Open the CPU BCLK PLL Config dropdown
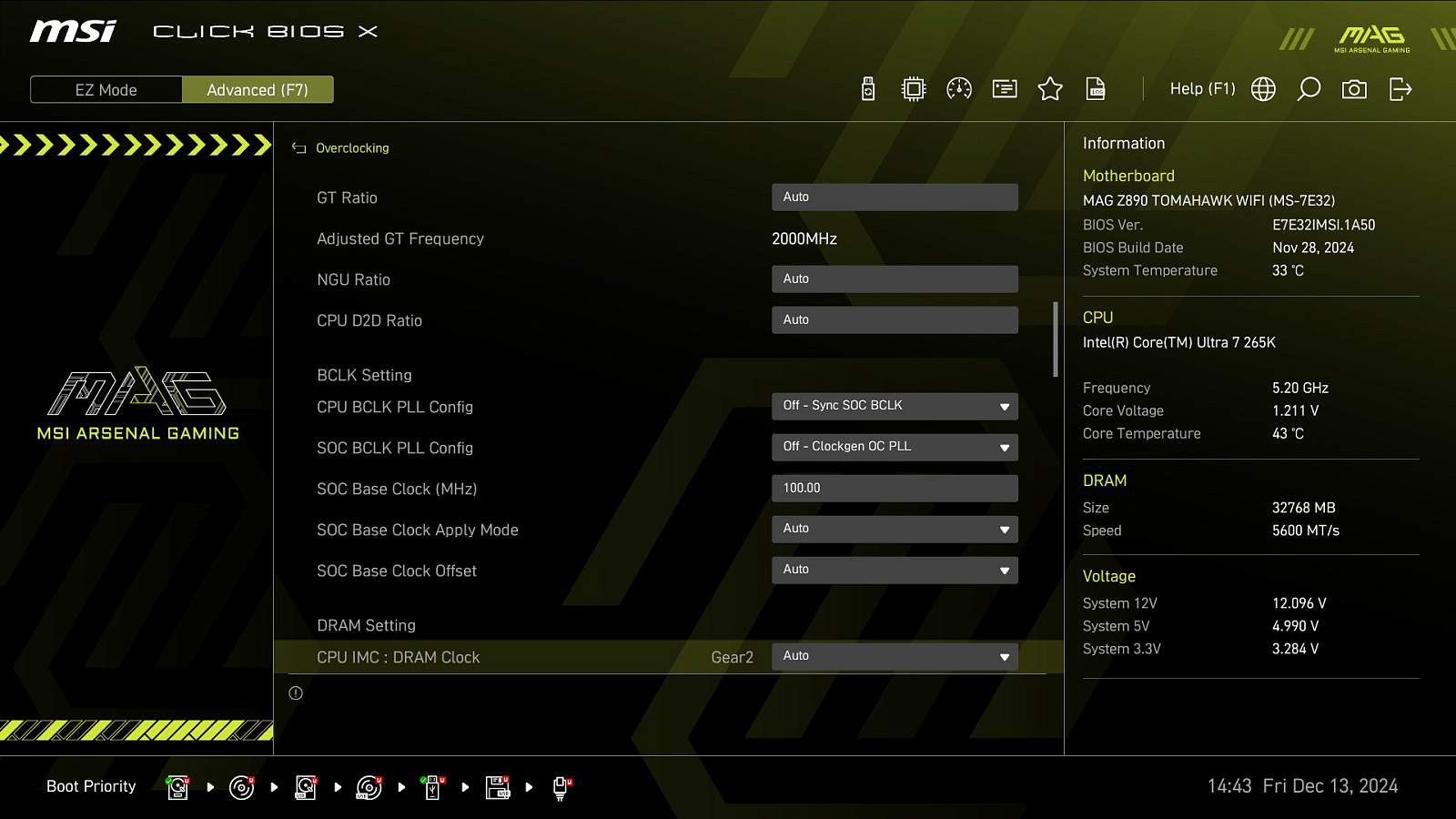The height and width of the screenshot is (819, 1456). click(x=895, y=406)
